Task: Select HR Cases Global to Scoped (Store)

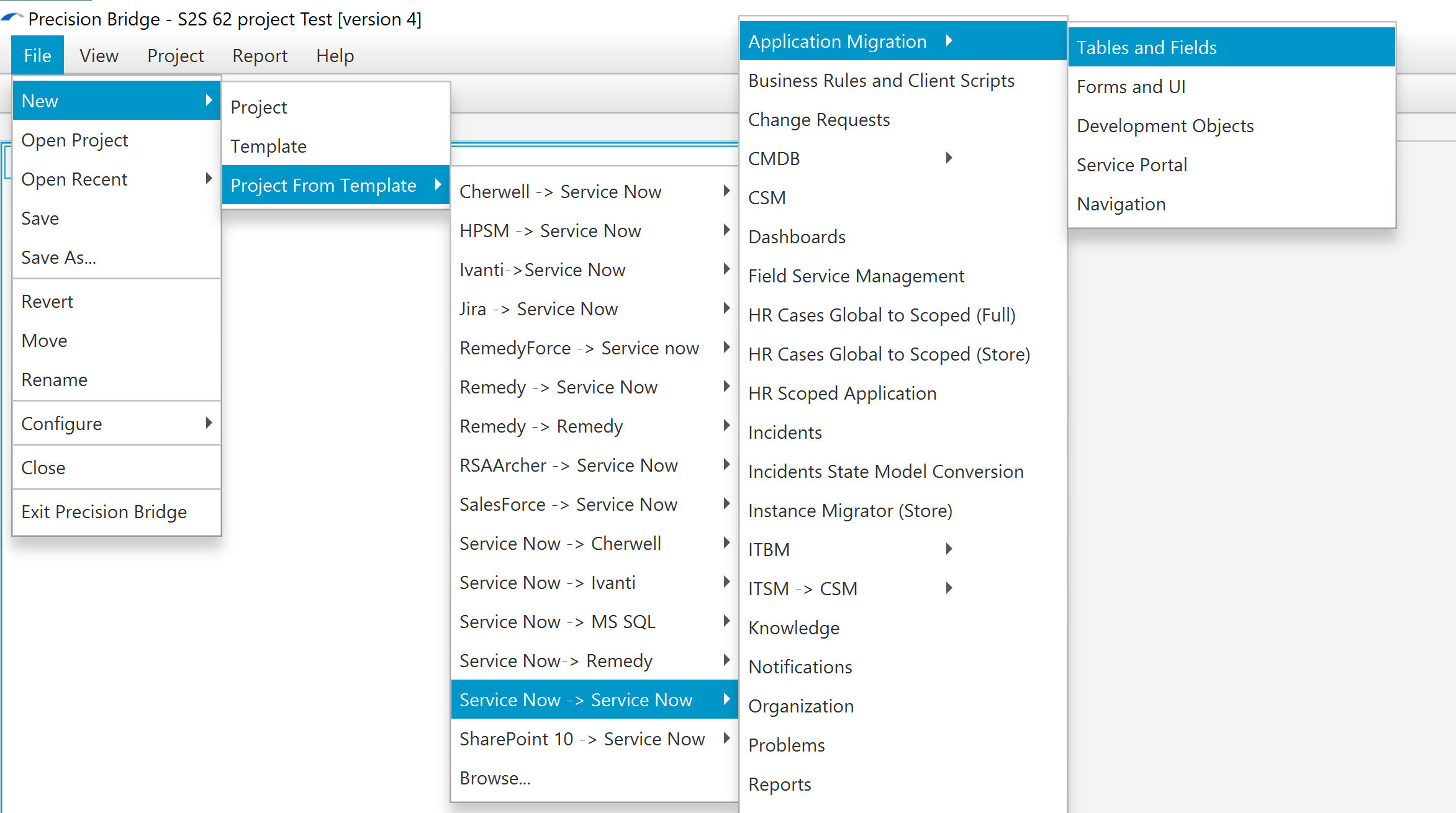Action: 903,354
